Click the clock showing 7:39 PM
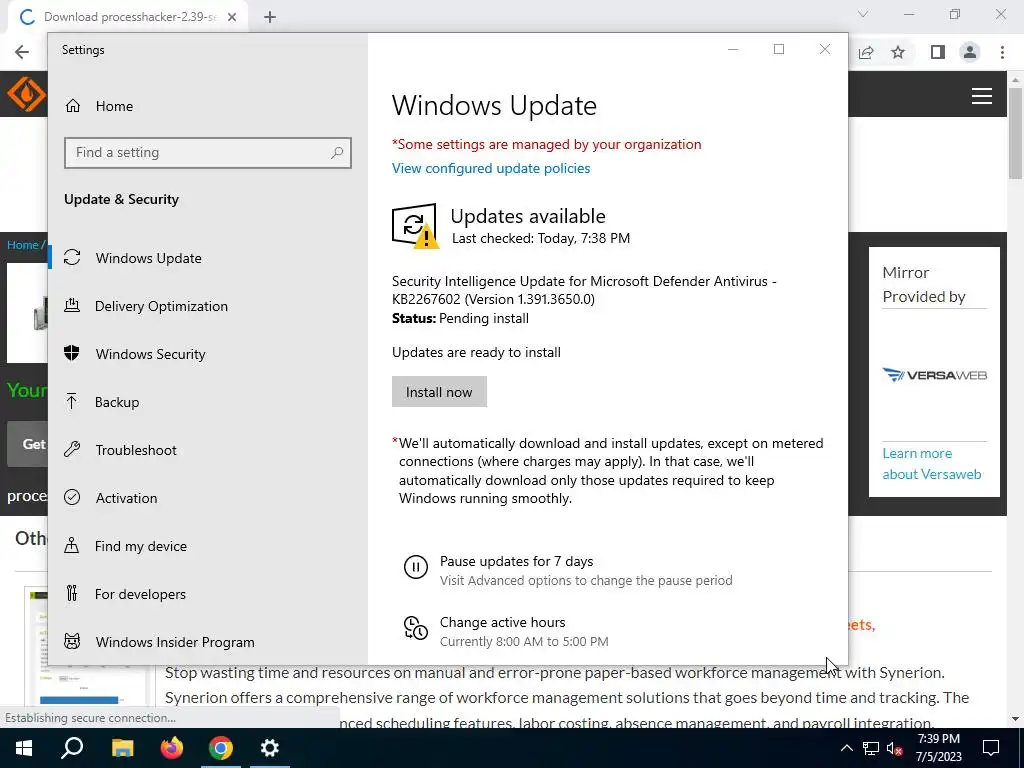This screenshot has height=768, width=1024. [938, 739]
